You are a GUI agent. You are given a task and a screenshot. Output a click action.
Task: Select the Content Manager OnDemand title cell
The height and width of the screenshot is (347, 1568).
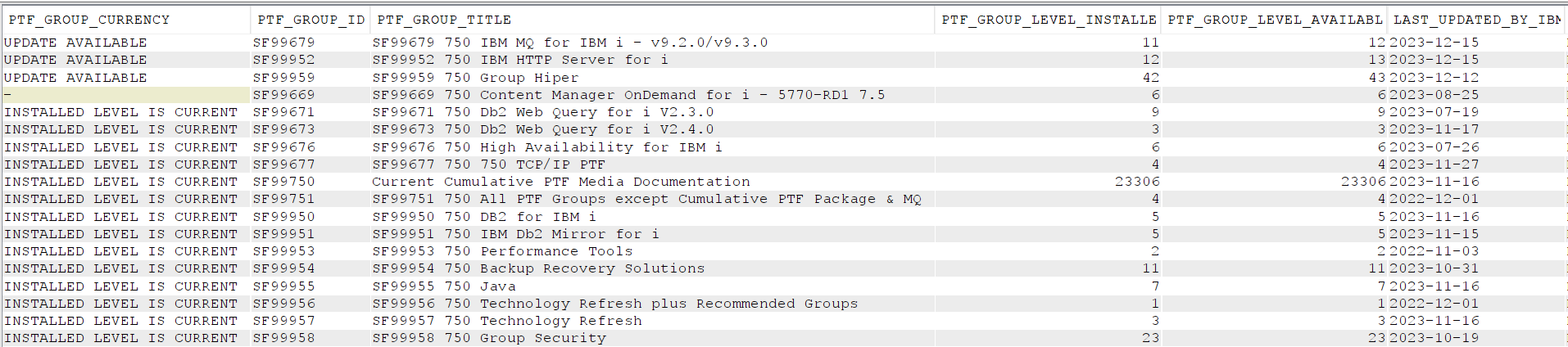point(652,95)
